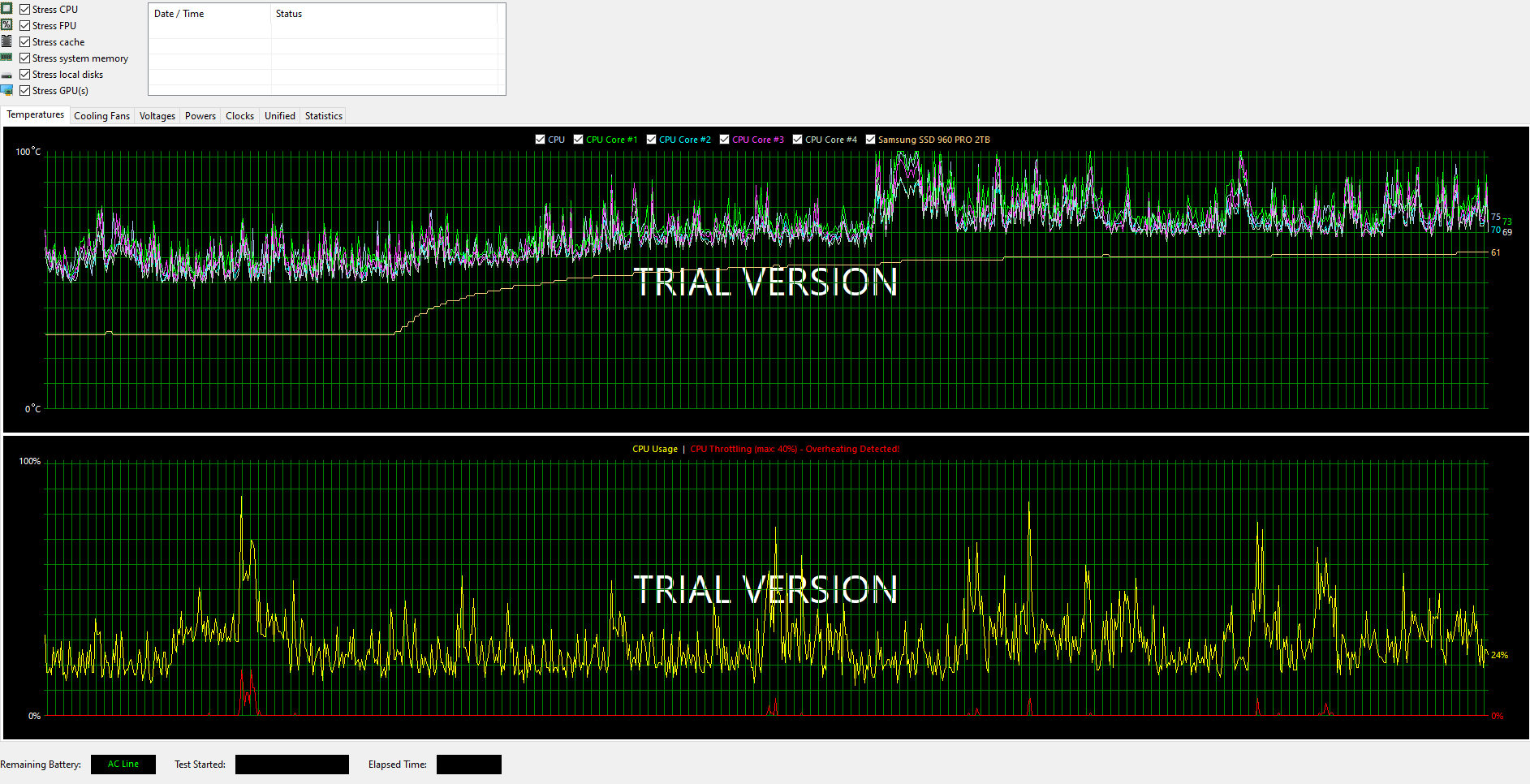Image resolution: width=1530 pixels, height=784 pixels.
Task: Click the 100% usage axis label
Action: point(29,461)
